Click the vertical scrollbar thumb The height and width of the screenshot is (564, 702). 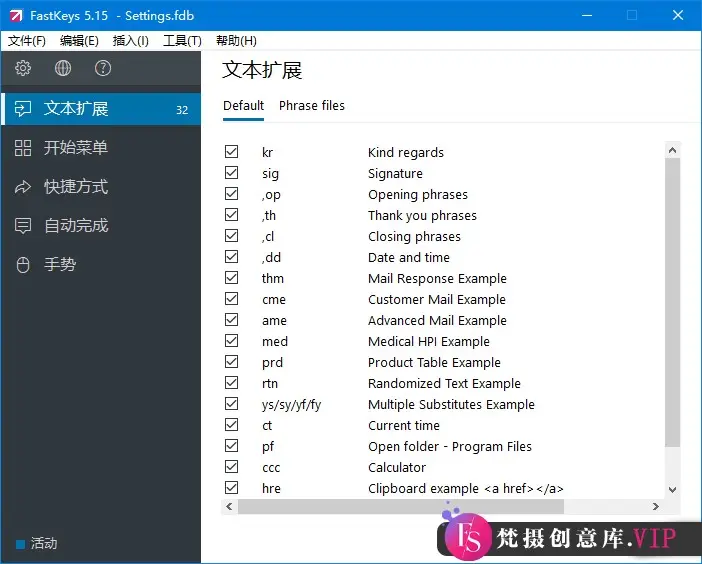tap(672, 302)
